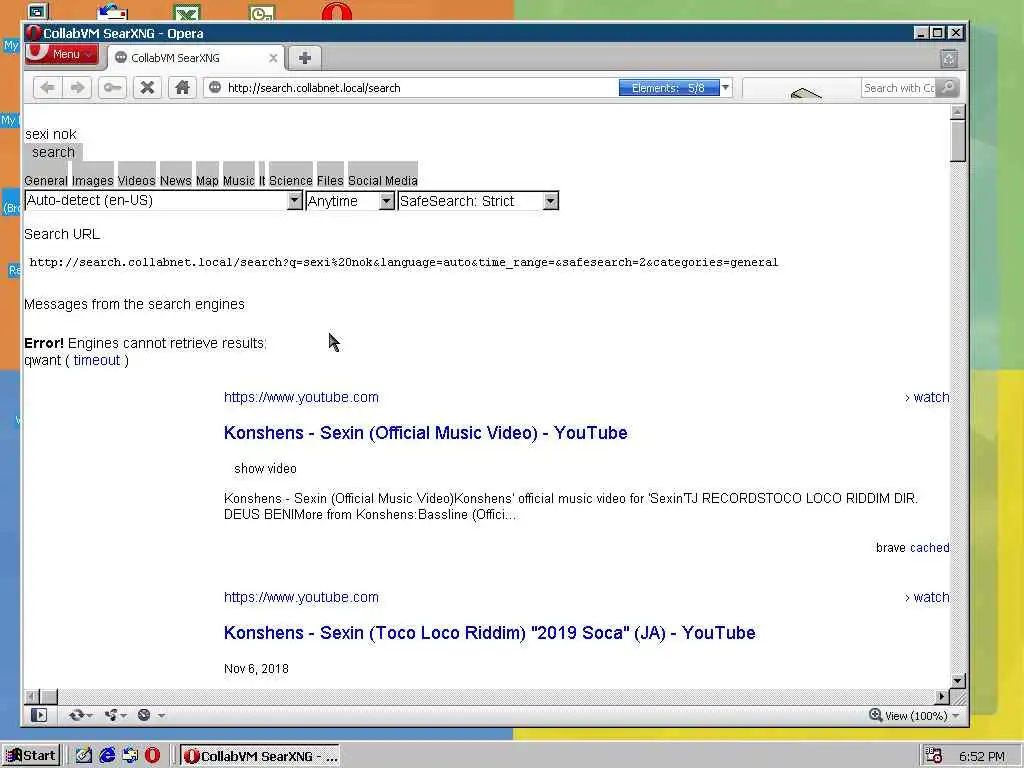Viewport: 1024px width, 768px height.
Task: Open the Opera desktop shortcut icon
Action: [x=336, y=12]
